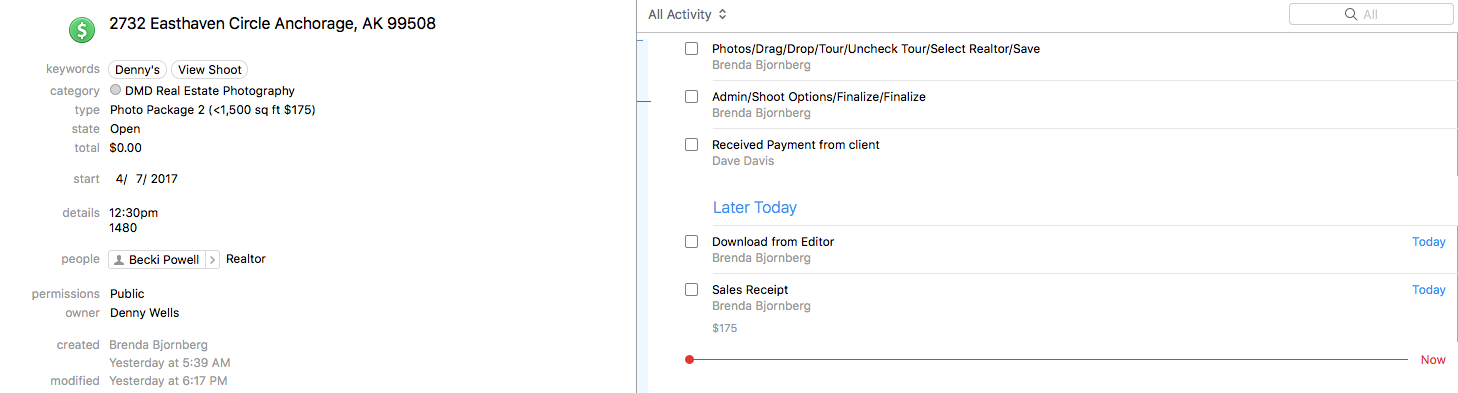Click the gray category dot for DMD Real Estate Photography
1458x393 pixels.
[x=116, y=90]
